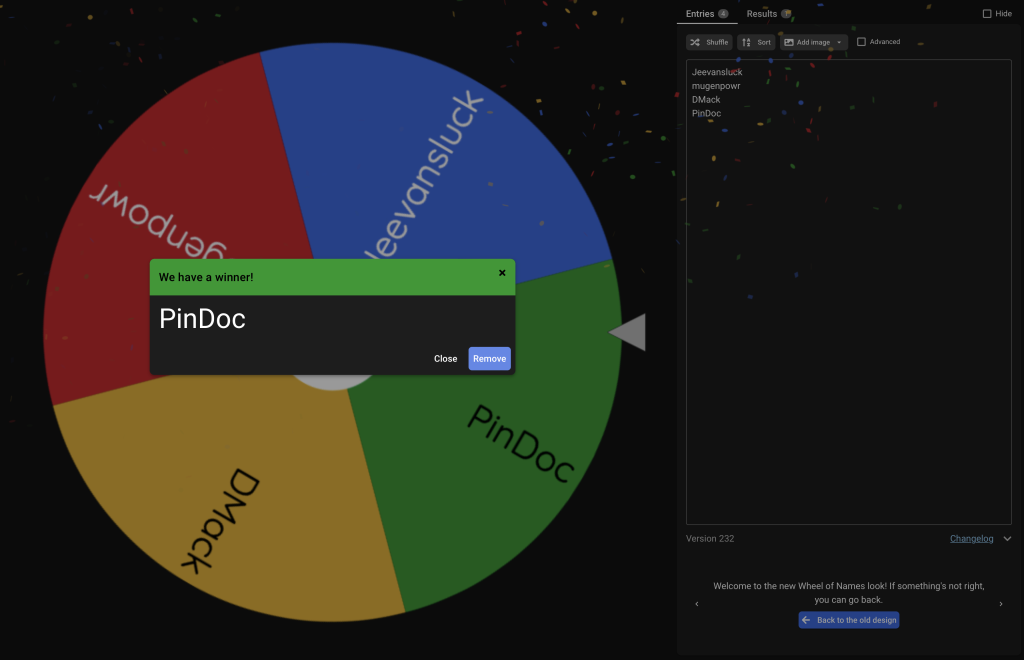Click the Shuffle entries icon
The image size is (1024, 660).
(695, 42)
